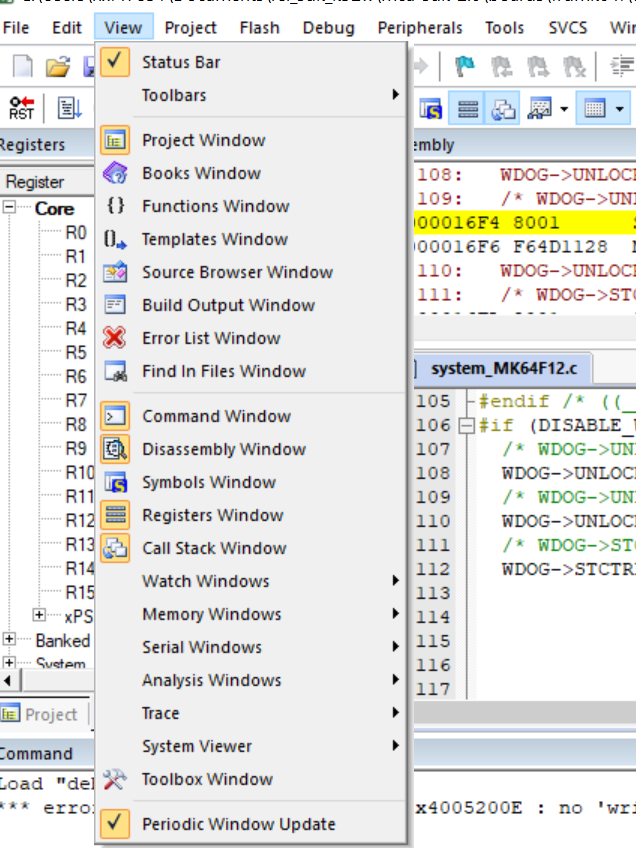Open the Project Window from View menu
Viewport: 636px width, 848px height.
pos(203,140)
